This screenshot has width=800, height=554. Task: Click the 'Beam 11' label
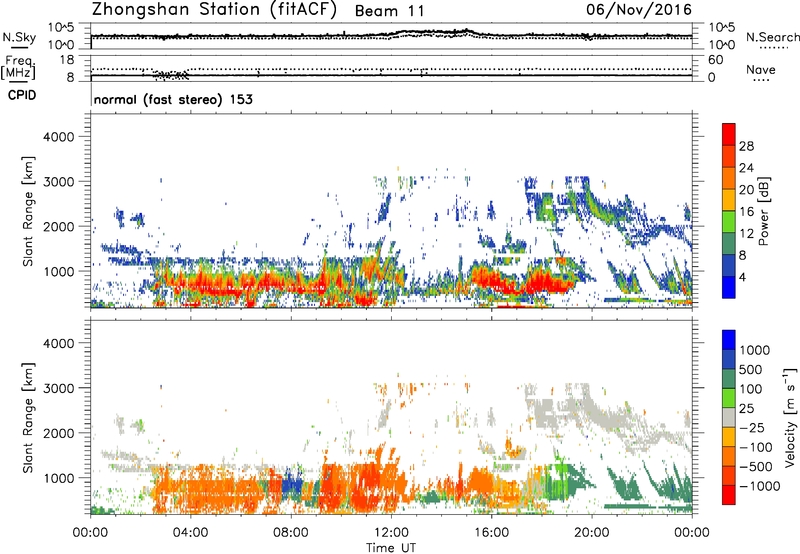390,11
